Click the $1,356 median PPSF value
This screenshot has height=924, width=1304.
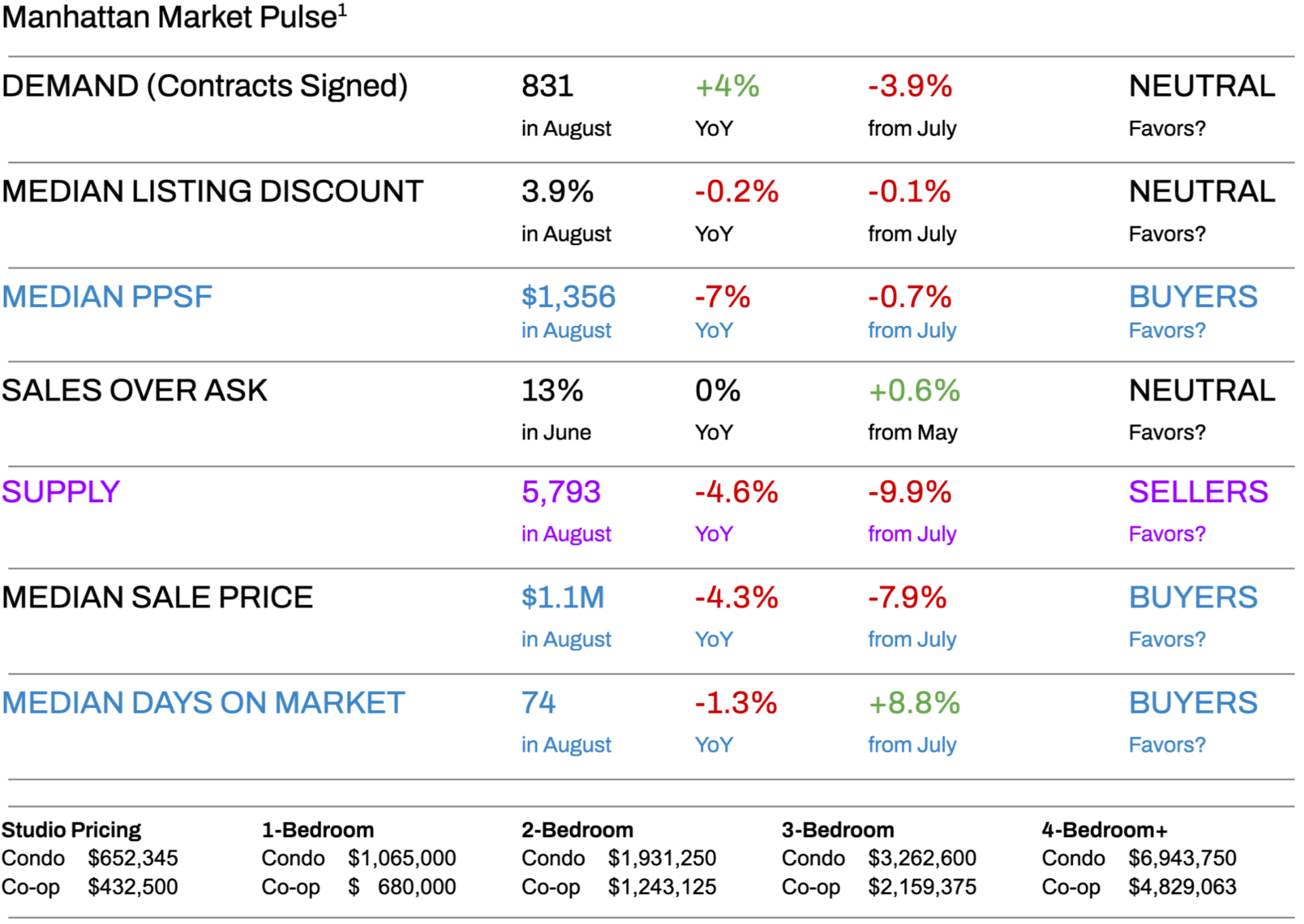click(568, 297)
